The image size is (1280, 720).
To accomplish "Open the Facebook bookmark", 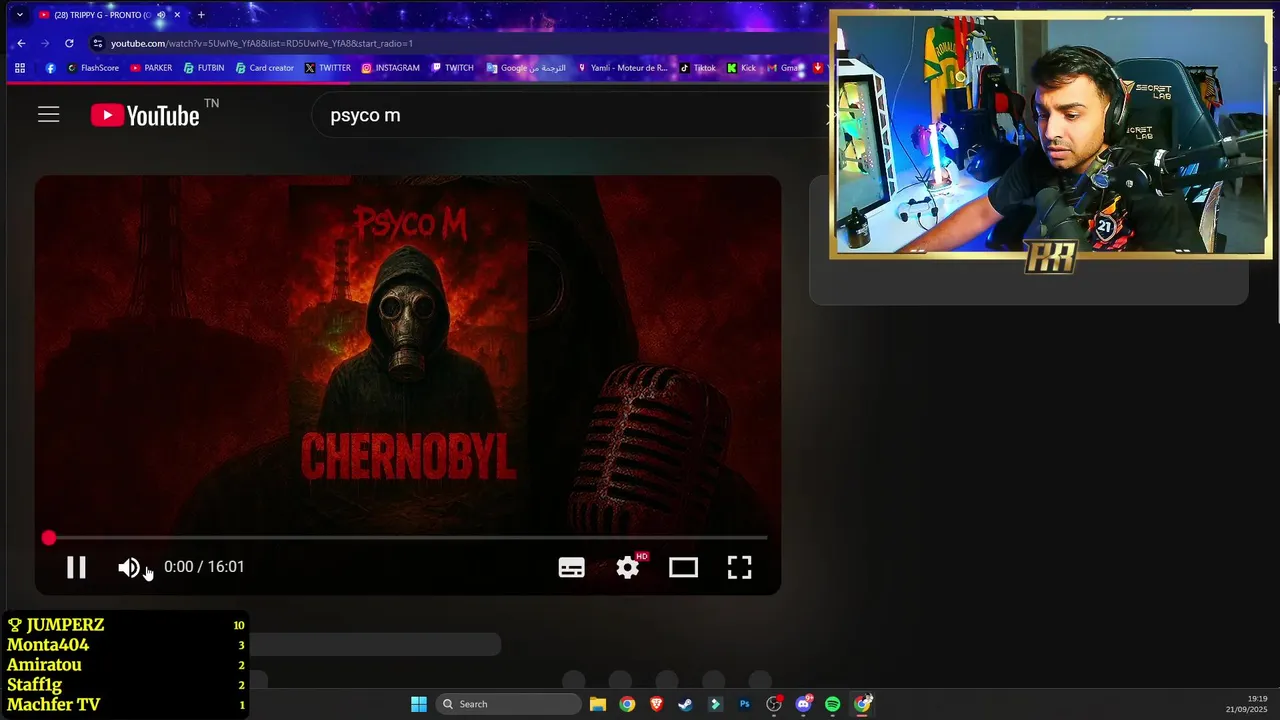I will pos(51,68).
